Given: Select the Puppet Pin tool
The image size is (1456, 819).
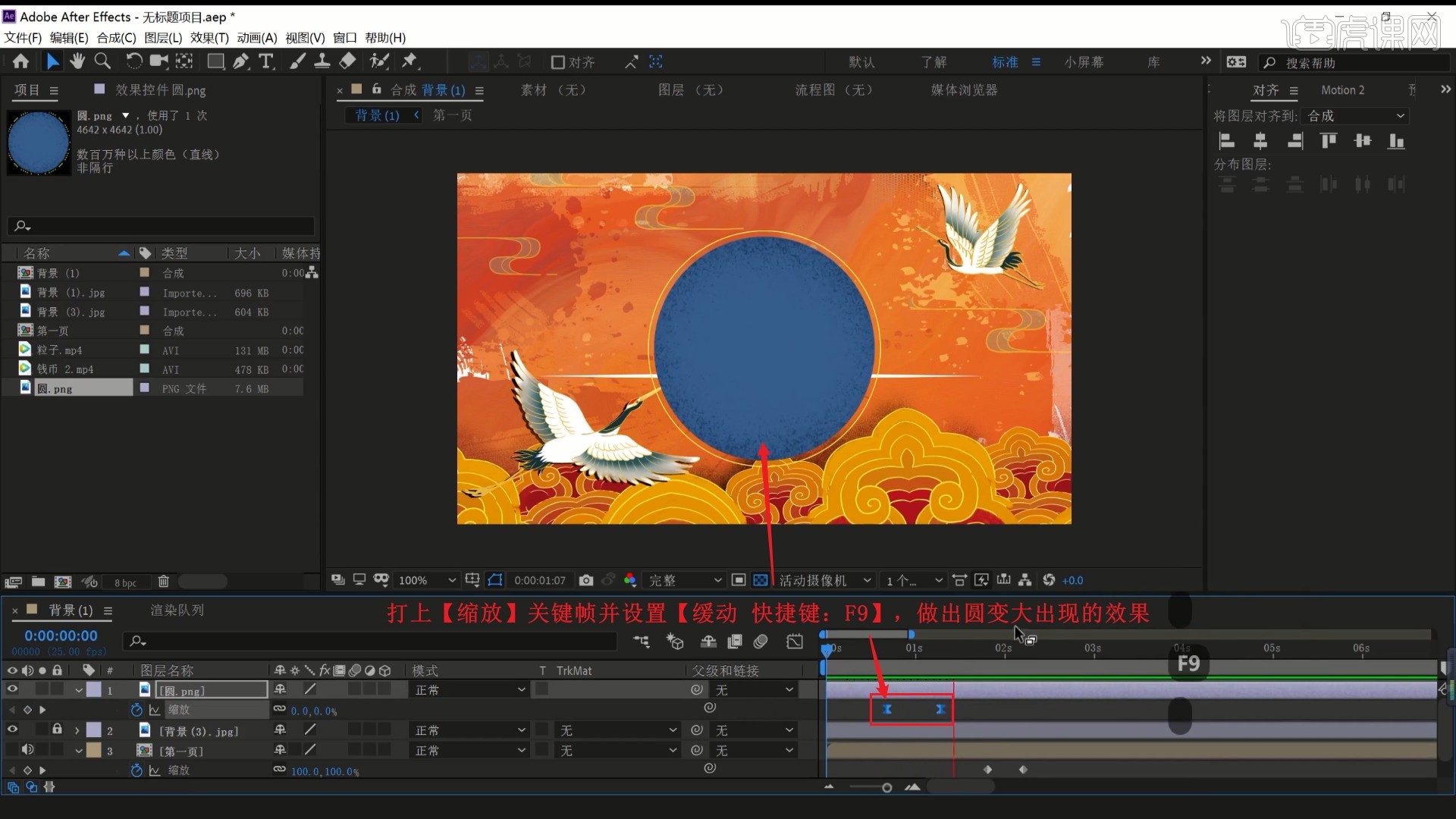Looking at the screenshot, I should pos(409,61).
